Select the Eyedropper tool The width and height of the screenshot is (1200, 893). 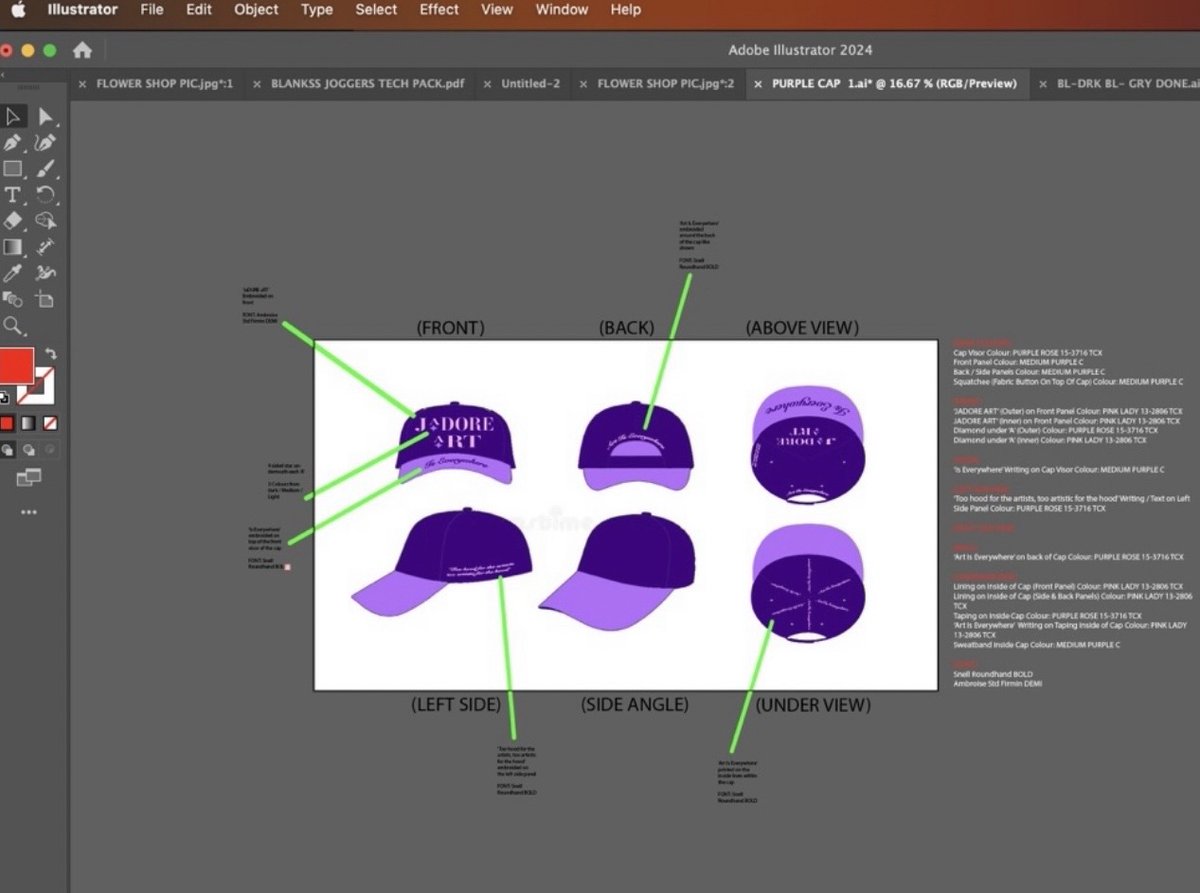pyautogui.click(x=13, y=273)
